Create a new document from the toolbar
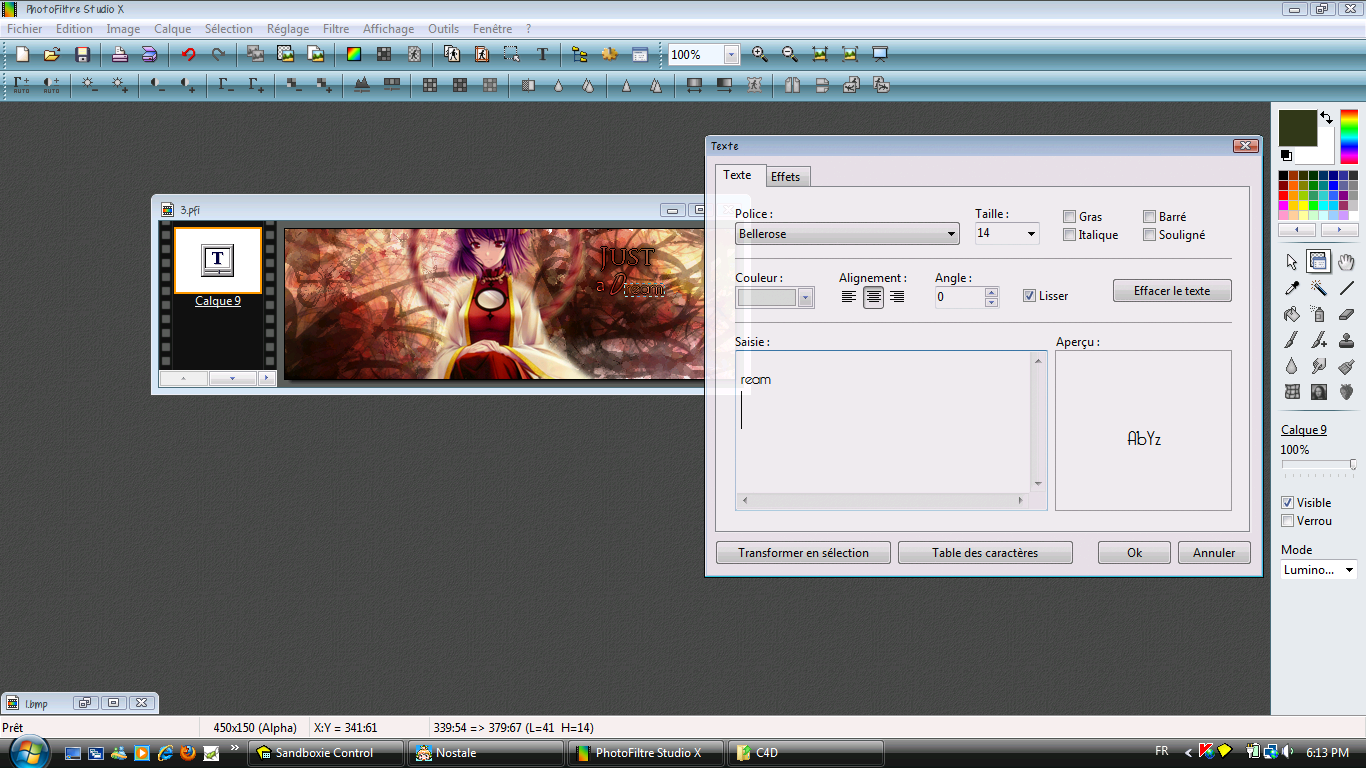The image size is (1366, 768). coord(22,55)
